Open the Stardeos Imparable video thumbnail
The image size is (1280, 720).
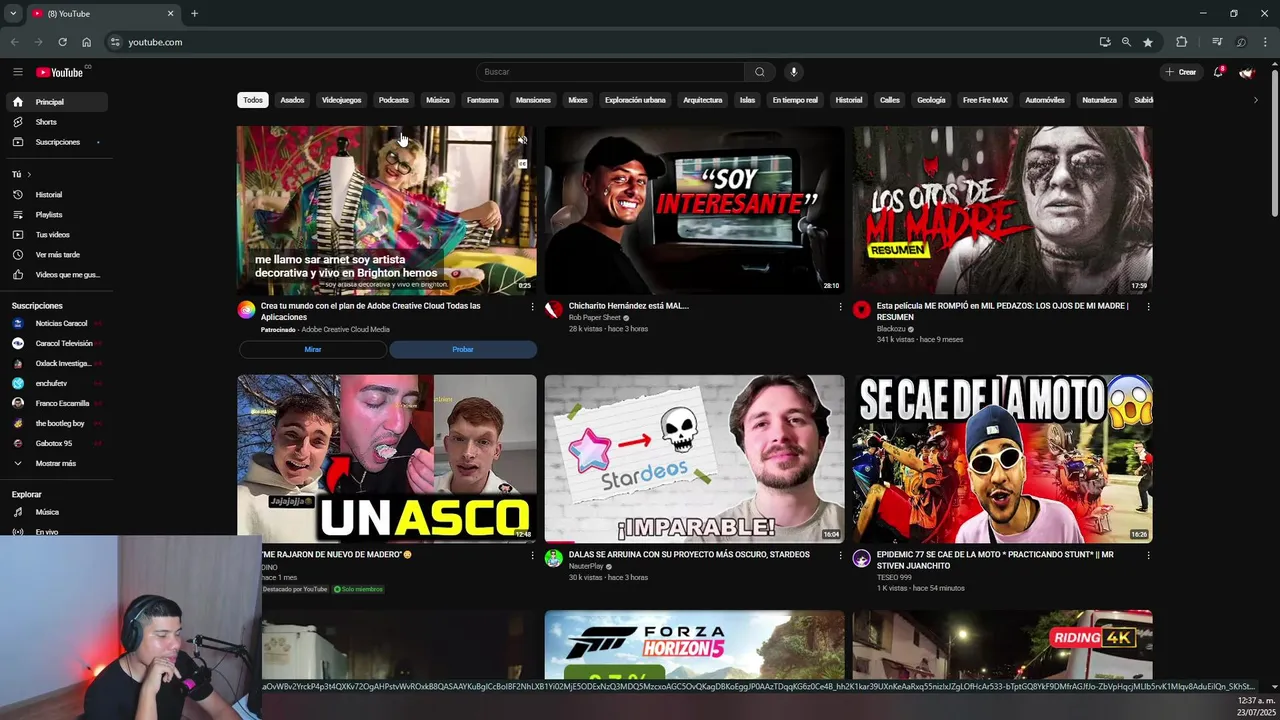(x=694, y=459)
